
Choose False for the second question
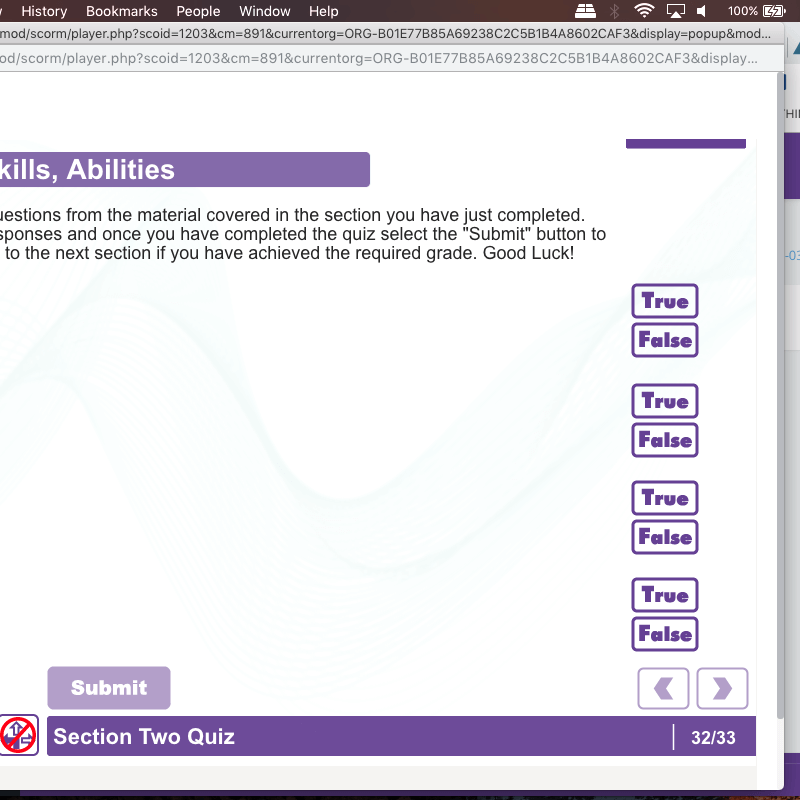tap(665, 440)
